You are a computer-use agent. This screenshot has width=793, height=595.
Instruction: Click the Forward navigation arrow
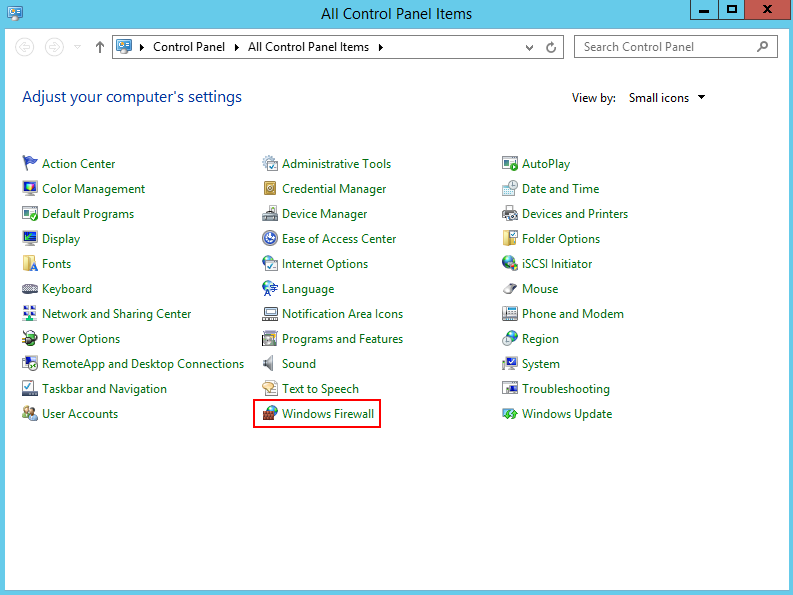point(54,47)
